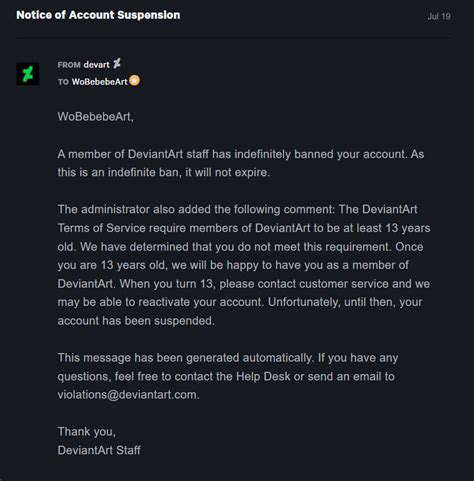
Task: Click the violations@deviantart.com email address
Action: tap(128, 395)
